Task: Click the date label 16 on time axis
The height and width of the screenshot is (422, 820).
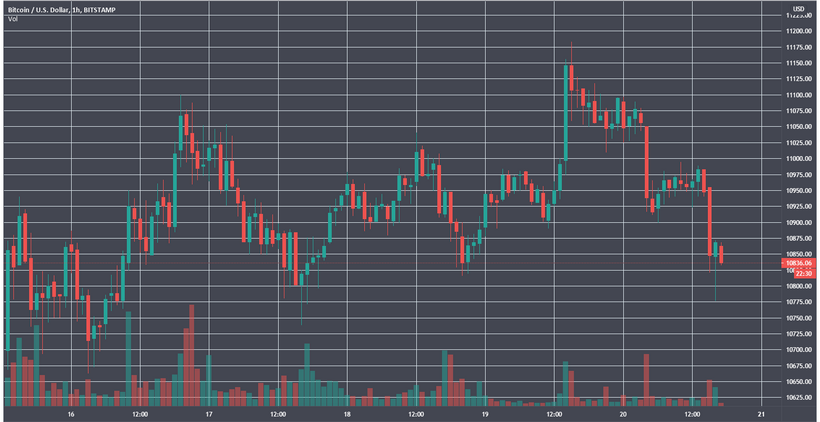Action: pos(71,413)
